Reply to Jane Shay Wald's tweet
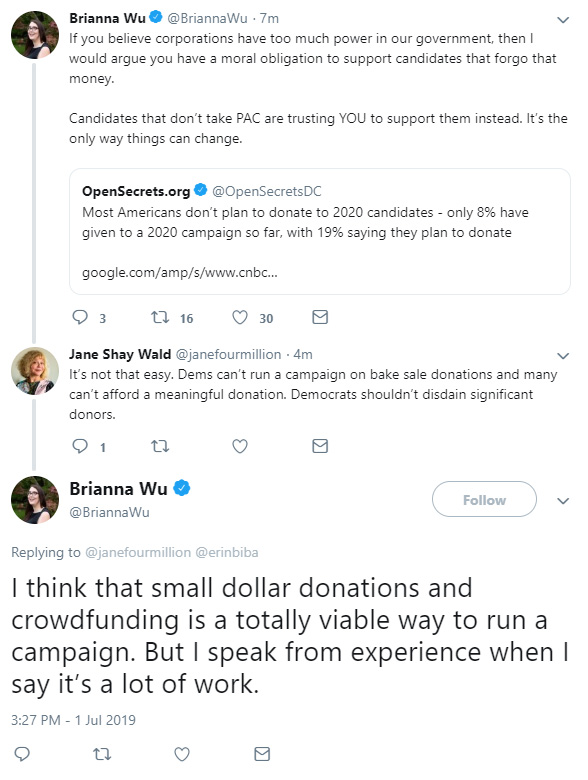This screenshot has width=588, height=780. [x=80, y=446]
